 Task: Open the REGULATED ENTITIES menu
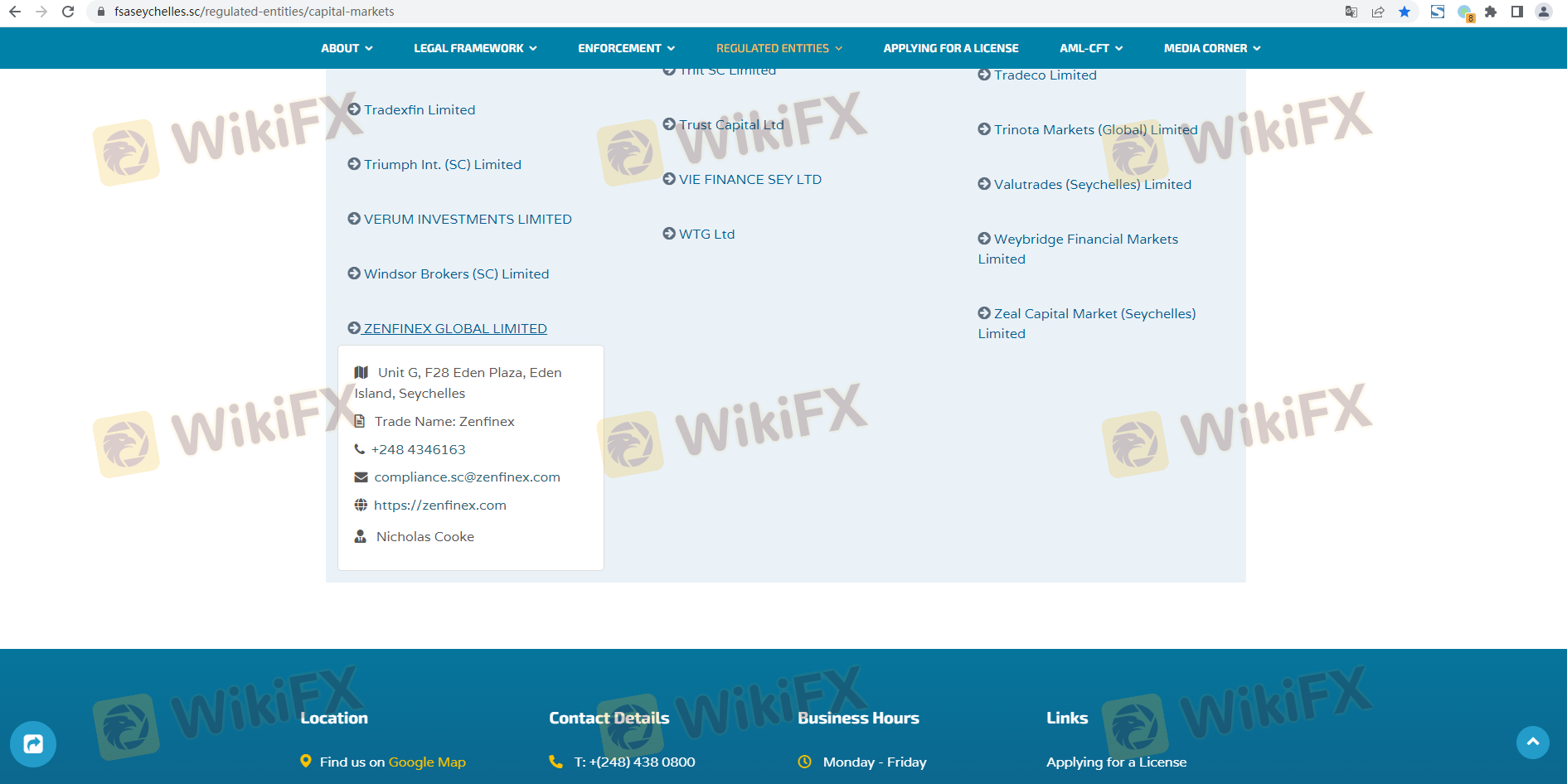pos(779,48)
